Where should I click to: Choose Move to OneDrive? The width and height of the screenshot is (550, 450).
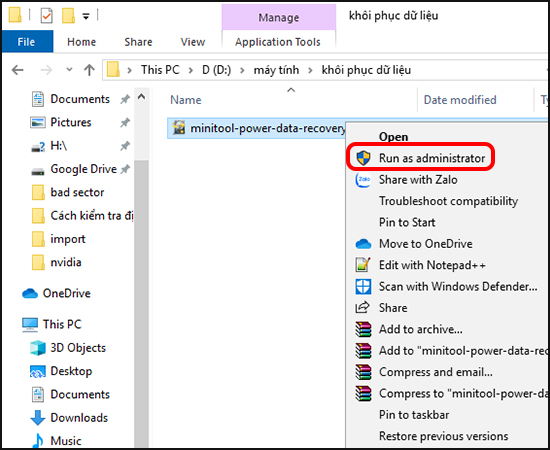[x=425, y=244]
